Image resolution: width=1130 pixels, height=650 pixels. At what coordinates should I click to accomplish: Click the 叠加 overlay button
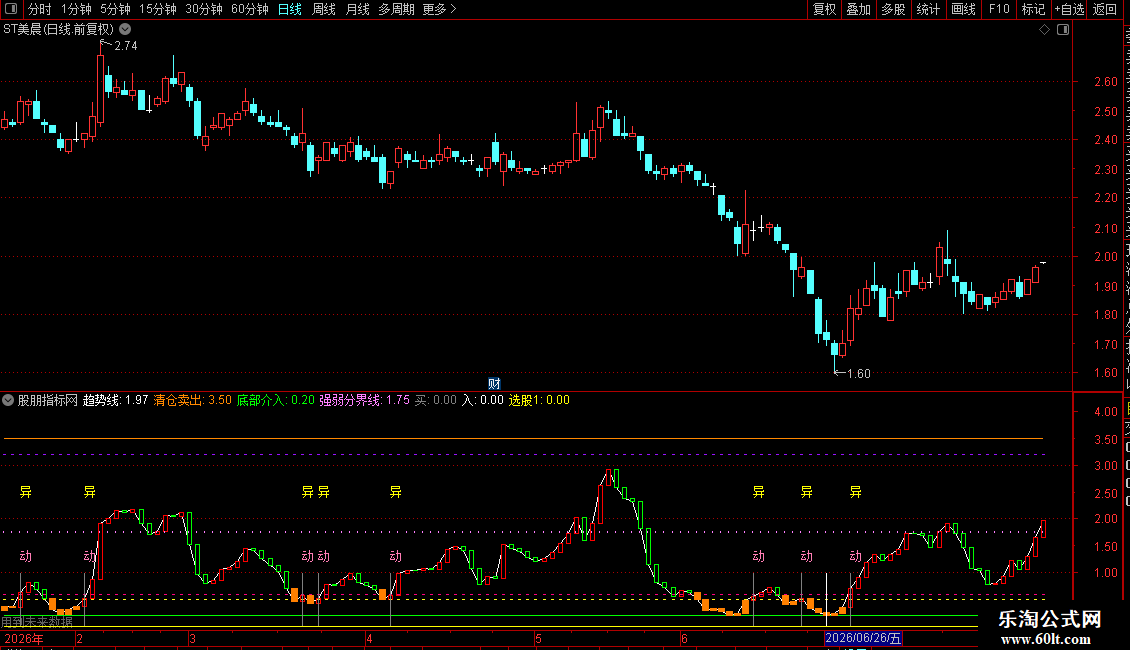pos(858,9)
